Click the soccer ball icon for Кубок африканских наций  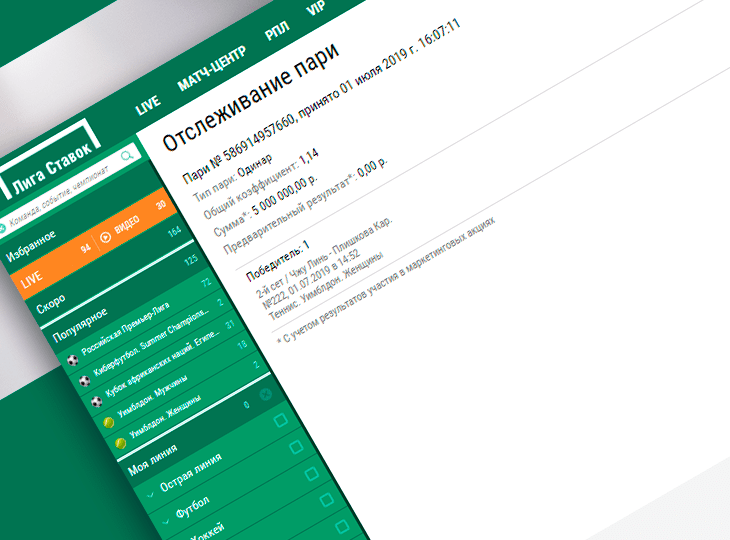97,401
